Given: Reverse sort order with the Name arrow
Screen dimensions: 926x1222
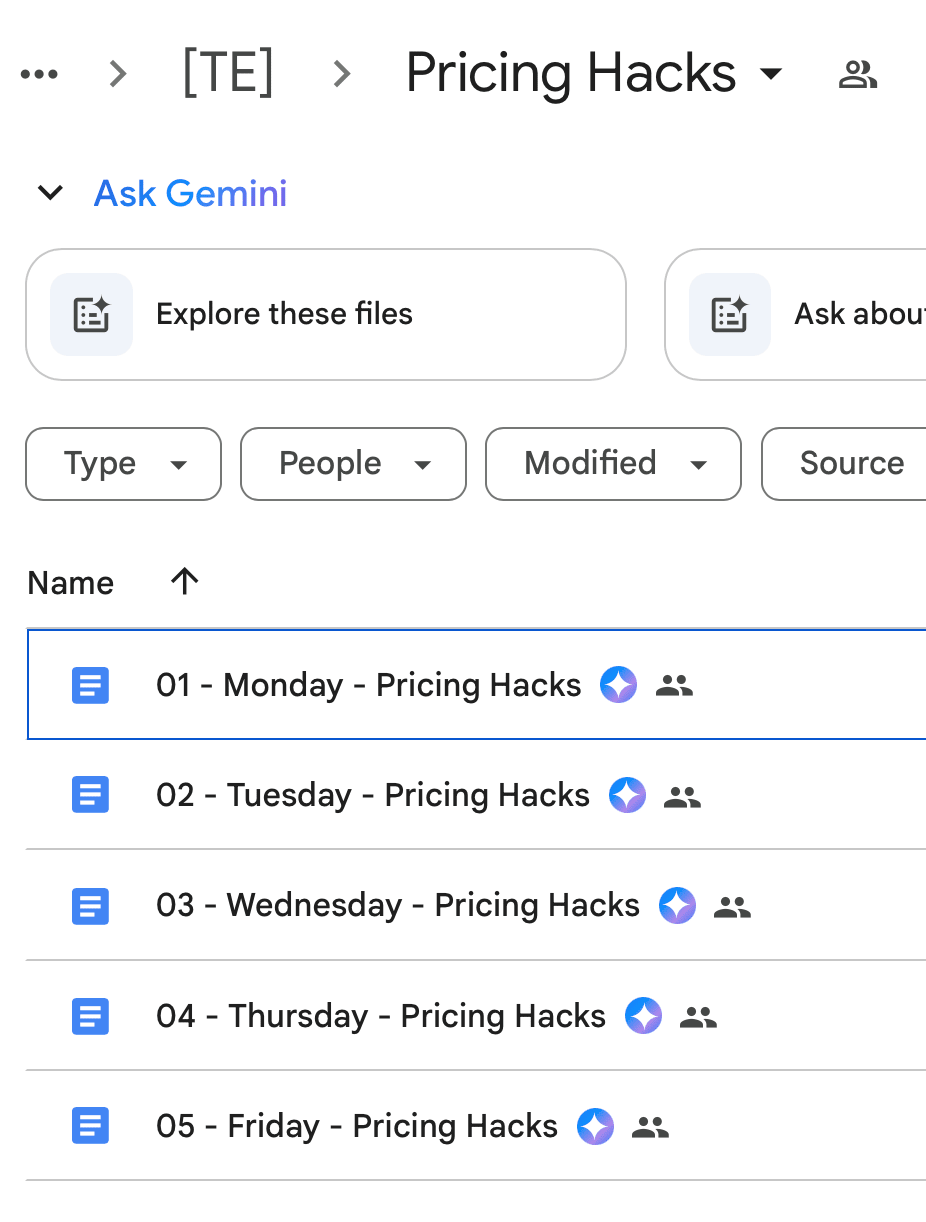Looking at the screenshot, I should (x=185, y=581).
